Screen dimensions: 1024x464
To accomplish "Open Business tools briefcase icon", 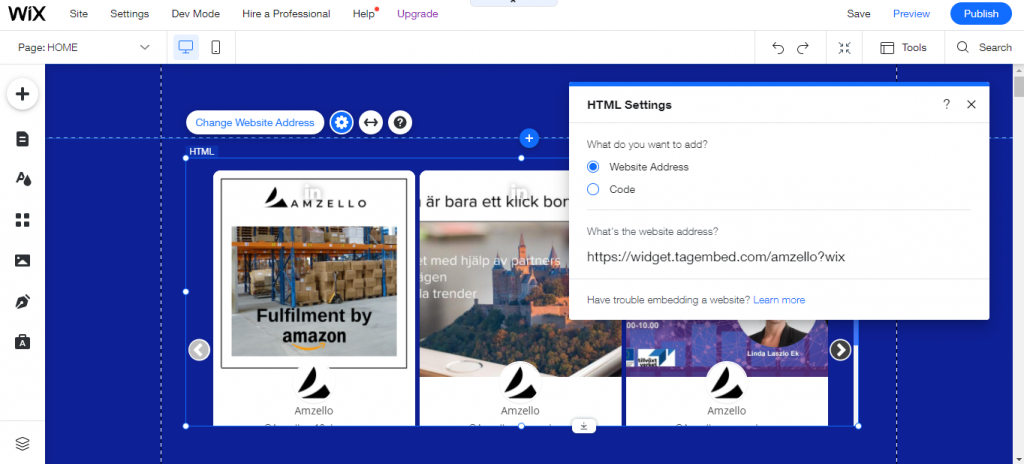I will (23, 342).
